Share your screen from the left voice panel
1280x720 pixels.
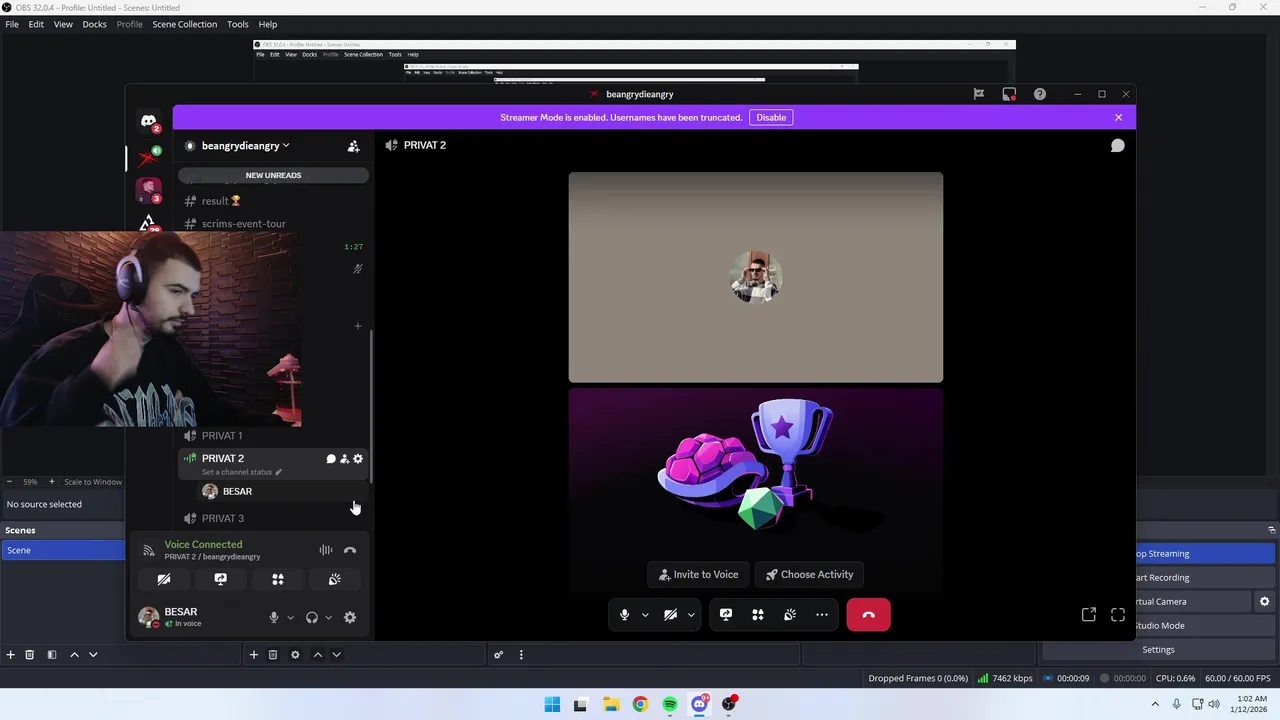(x=221, y=579)
